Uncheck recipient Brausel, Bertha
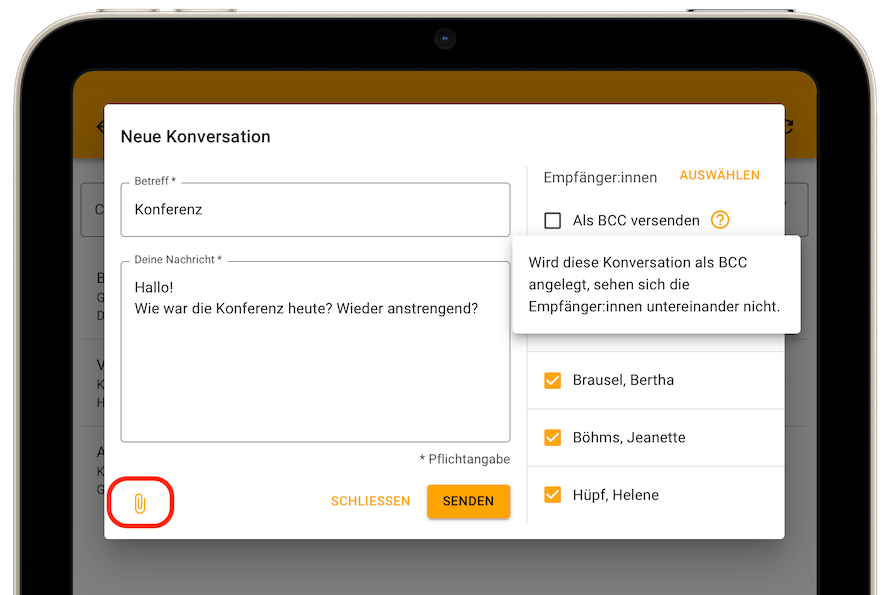The height and width of the screenshot is (595, 890). (x=552, y=380)
